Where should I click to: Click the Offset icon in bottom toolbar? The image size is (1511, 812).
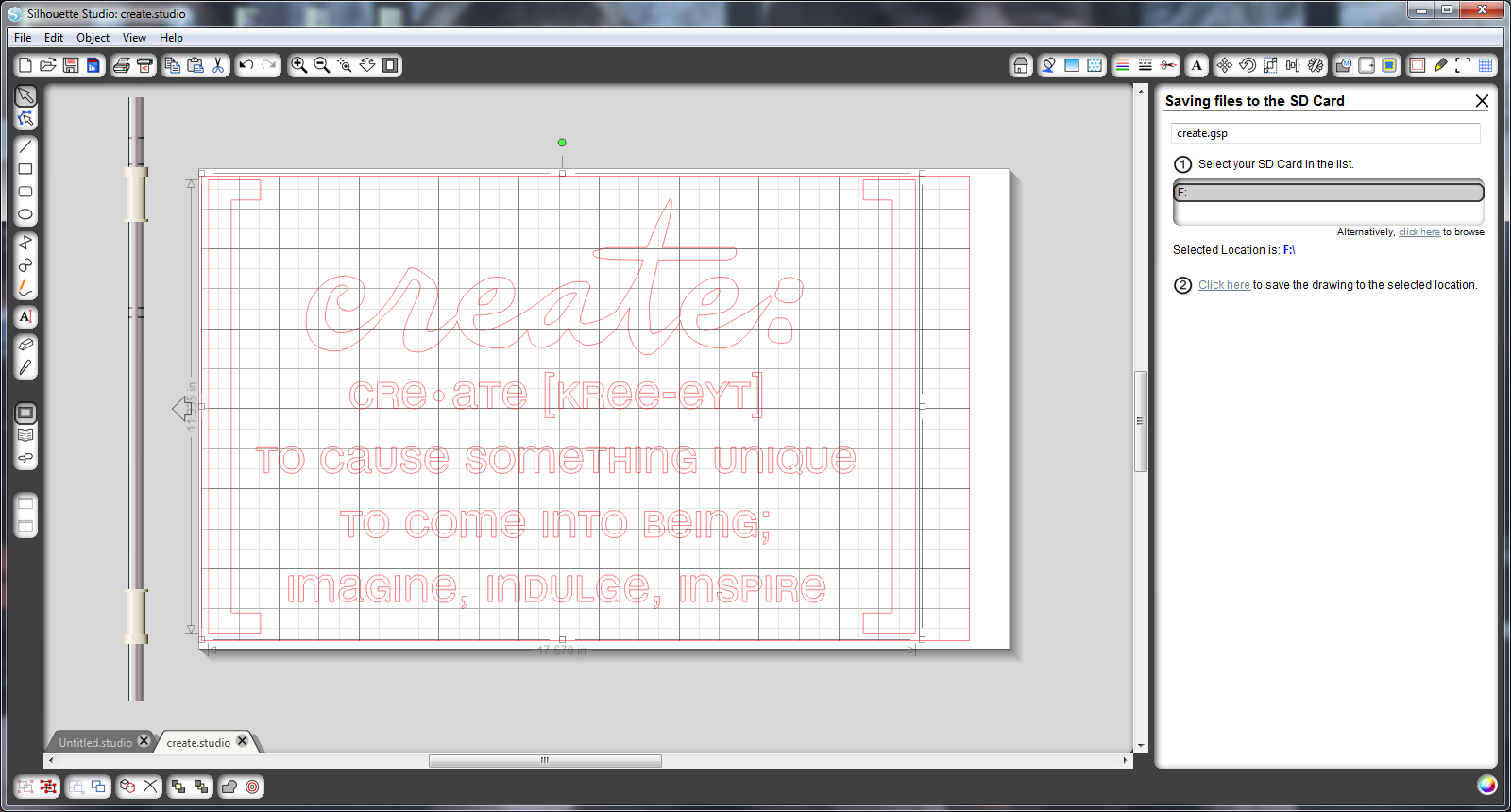click(252, 787)
